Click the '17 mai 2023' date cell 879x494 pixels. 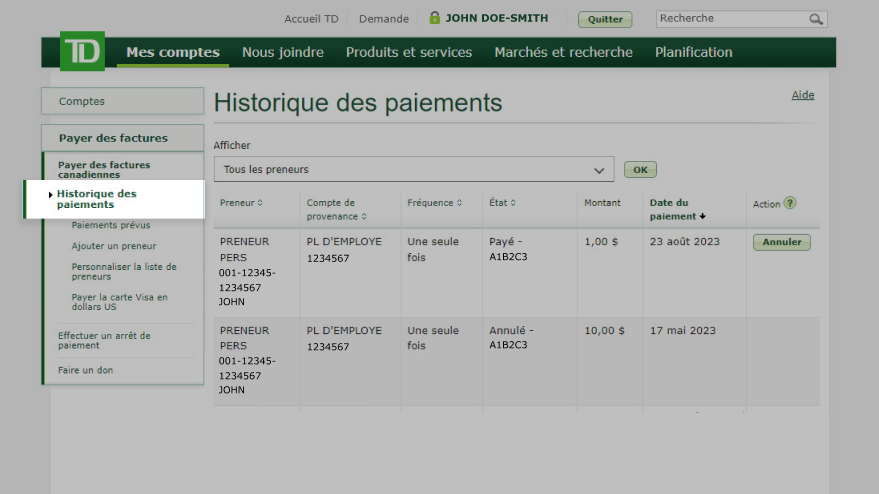683,330
